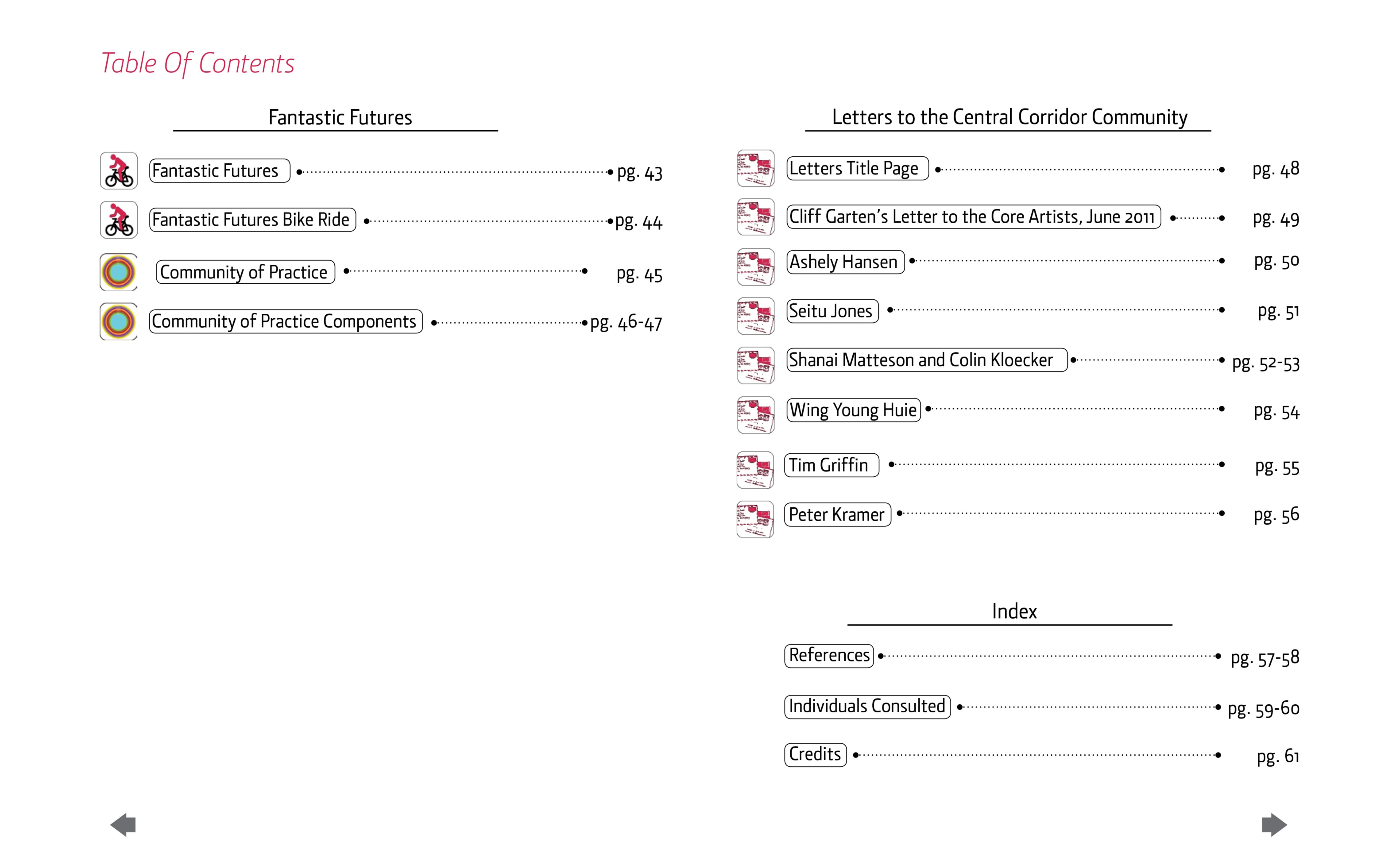Open the Fantastic Futures Bike Ride link

(x=252, y=220)
